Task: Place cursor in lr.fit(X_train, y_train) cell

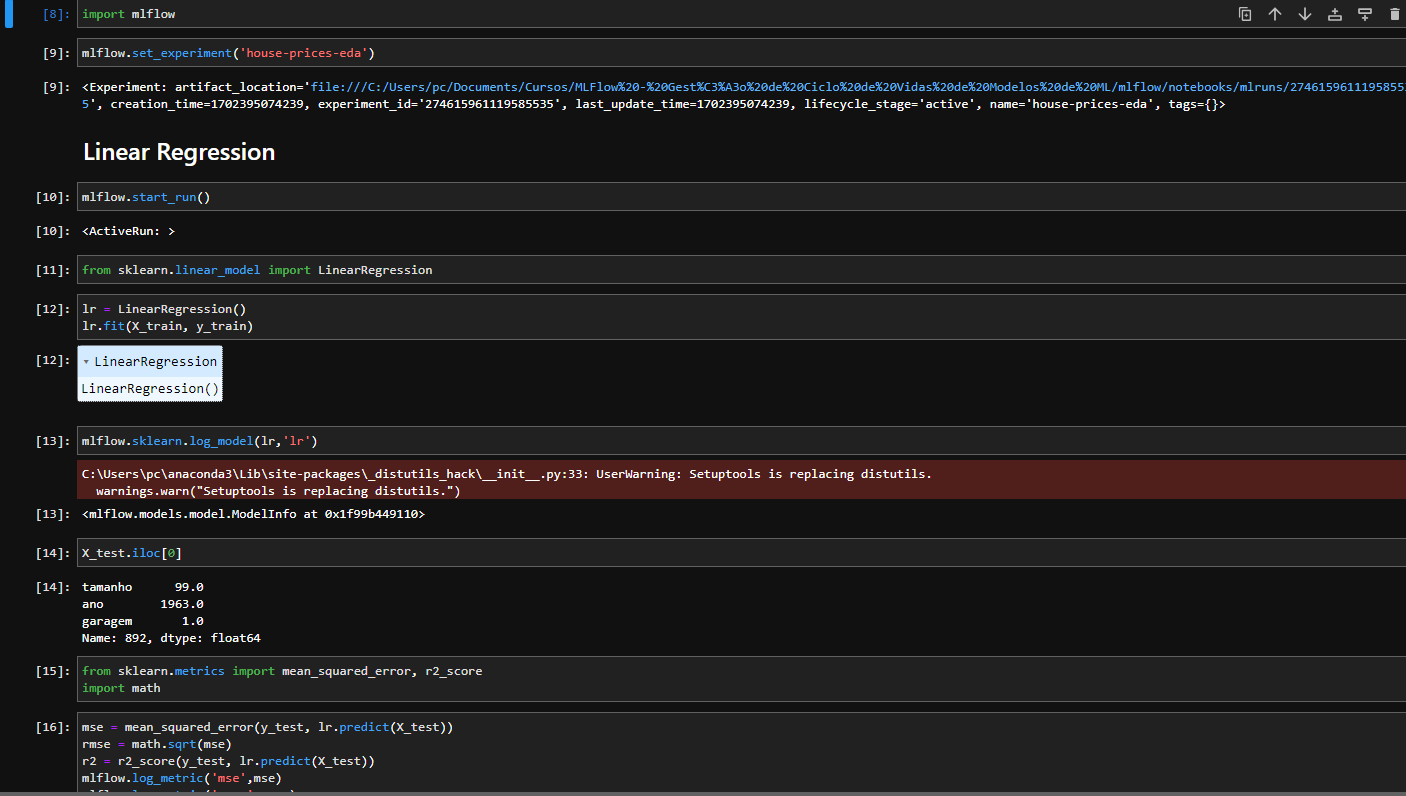Action: [x=741, y=317]
